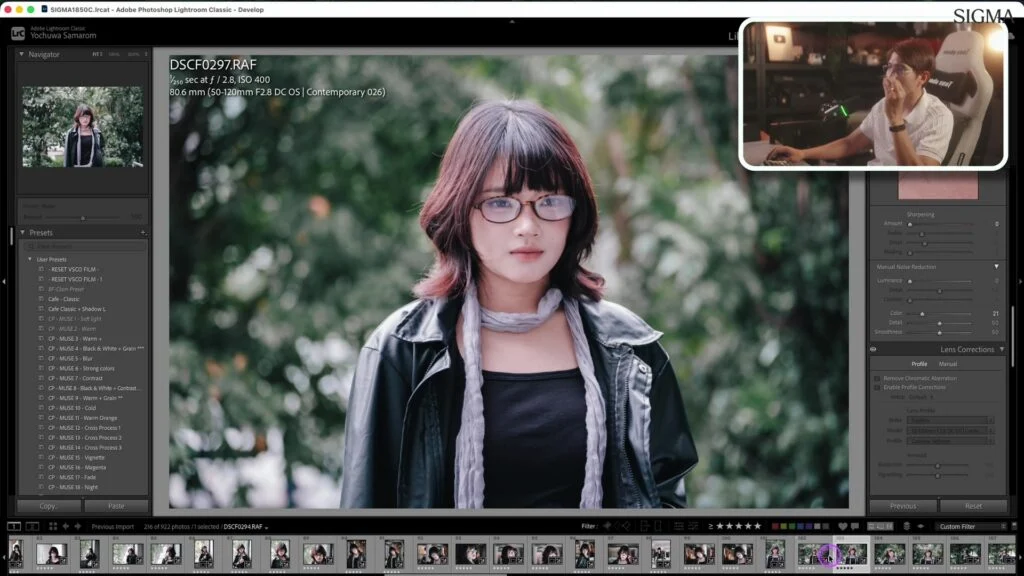Collapse Manual Noise Reduction section
The image size is (1024, 576).
click(997, 266)
